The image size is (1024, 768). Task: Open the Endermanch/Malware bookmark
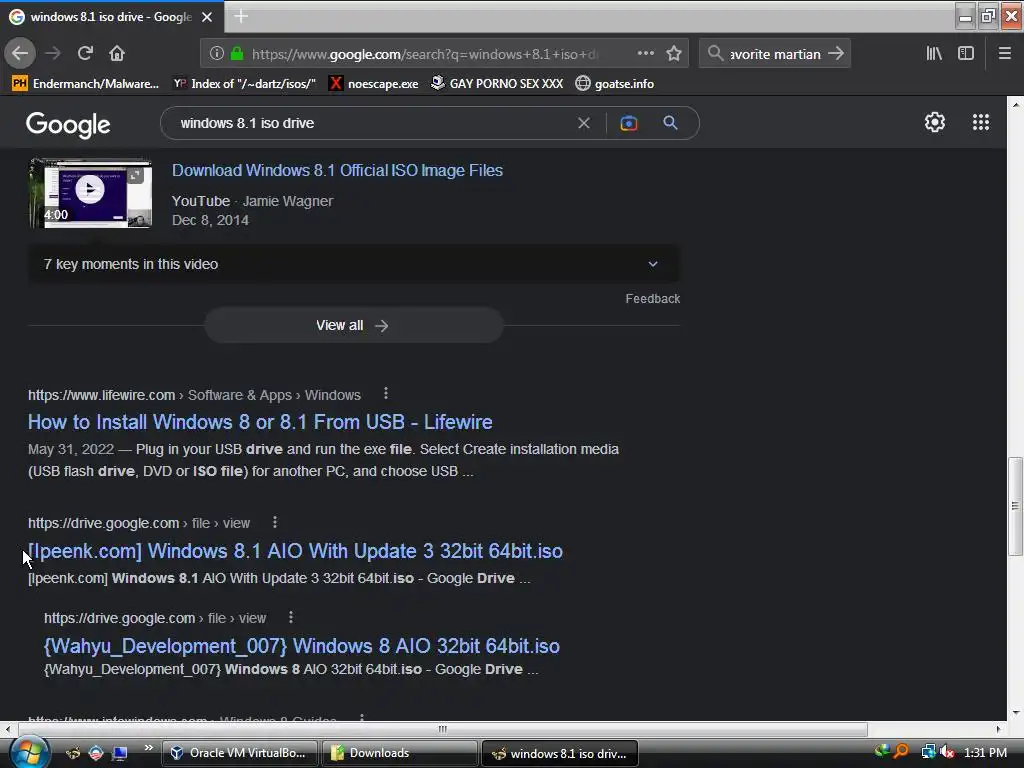pyautogui.click(x=86, y=84)
